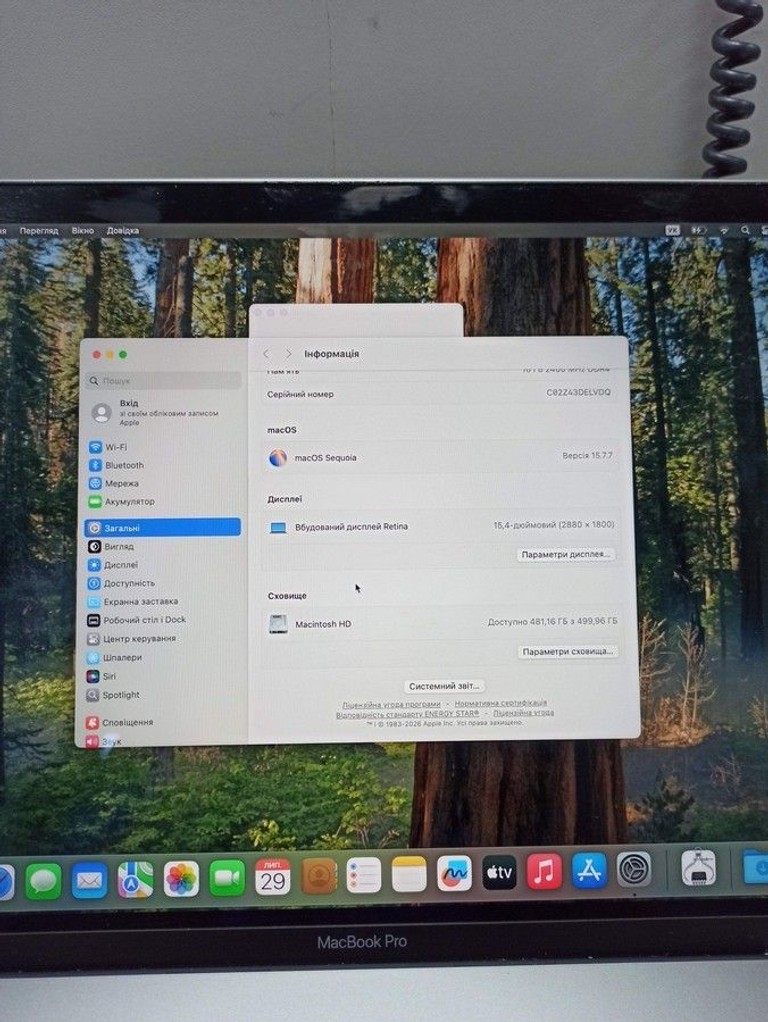The height and width of the screenshot is (1022, 768).
Task: Open the Calendar icon showing 29
Action: 273,877
